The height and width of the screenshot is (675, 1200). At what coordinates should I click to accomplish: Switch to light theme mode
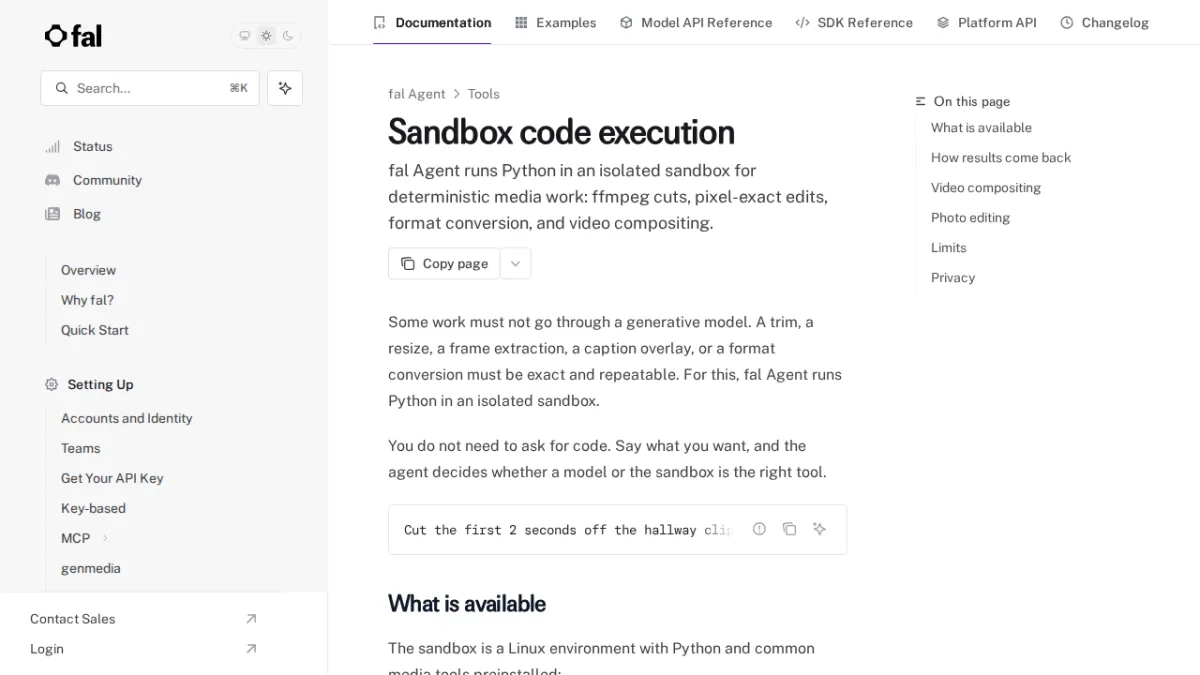pos(266,36)
